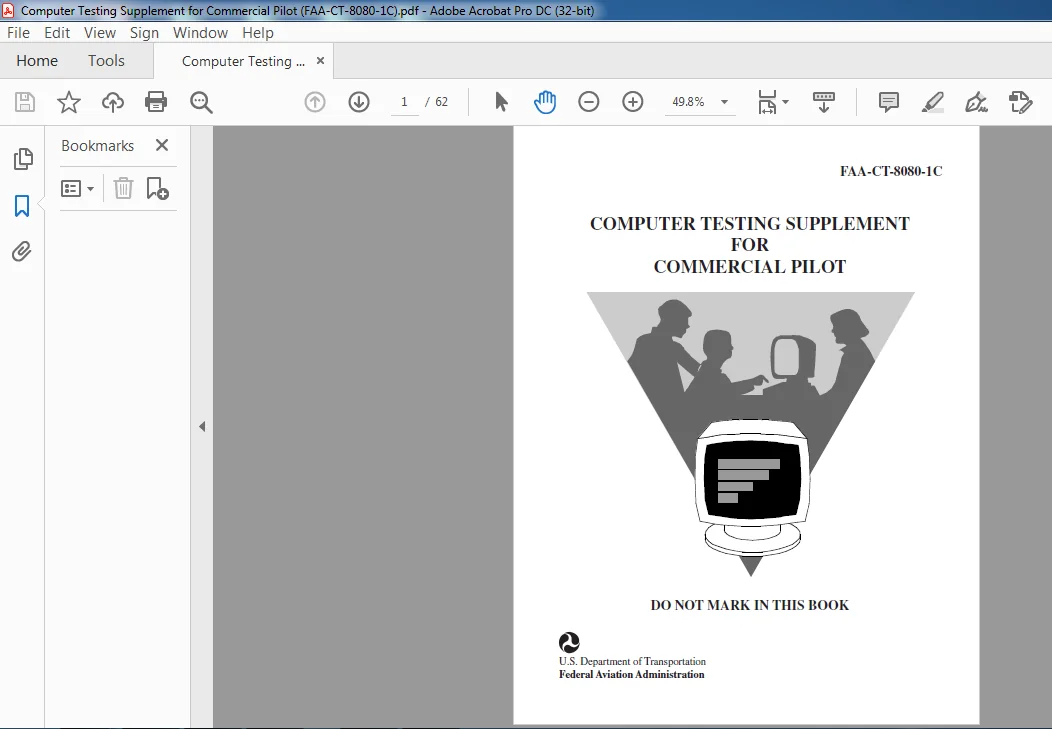Open the bookmark options list menu
Viewport: 1052px width, 729px height.
pos(77,188)
